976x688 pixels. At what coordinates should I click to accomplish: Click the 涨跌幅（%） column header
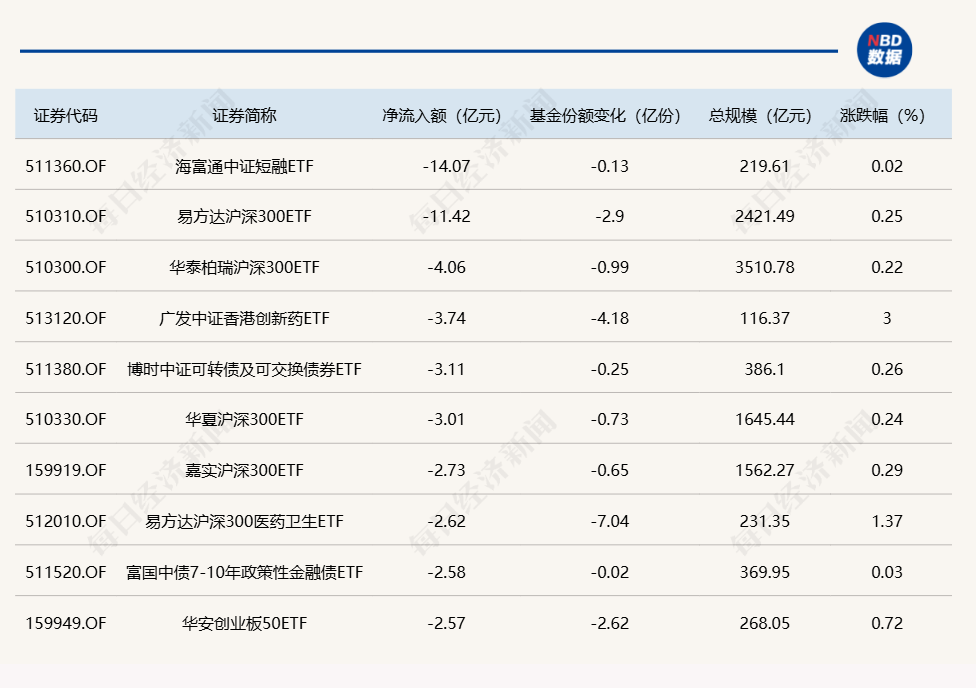tap(884, 115)
